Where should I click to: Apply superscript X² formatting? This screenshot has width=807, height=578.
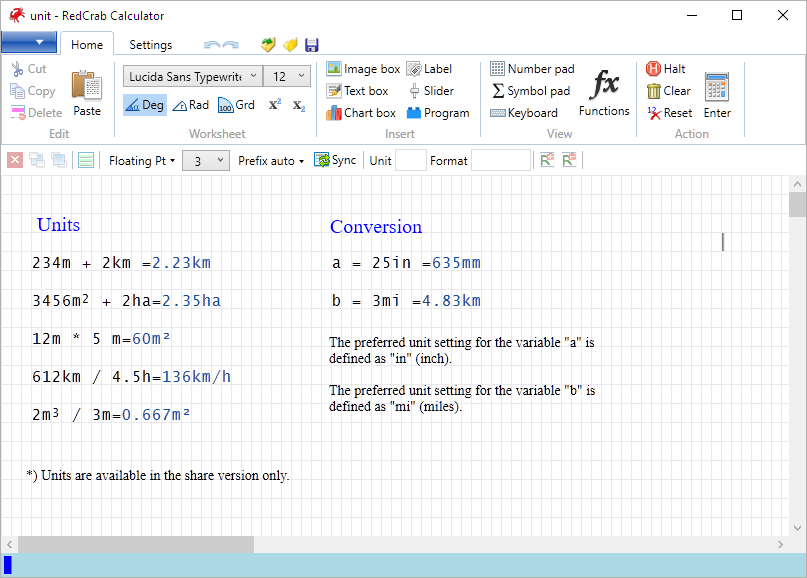pos(275,104)
